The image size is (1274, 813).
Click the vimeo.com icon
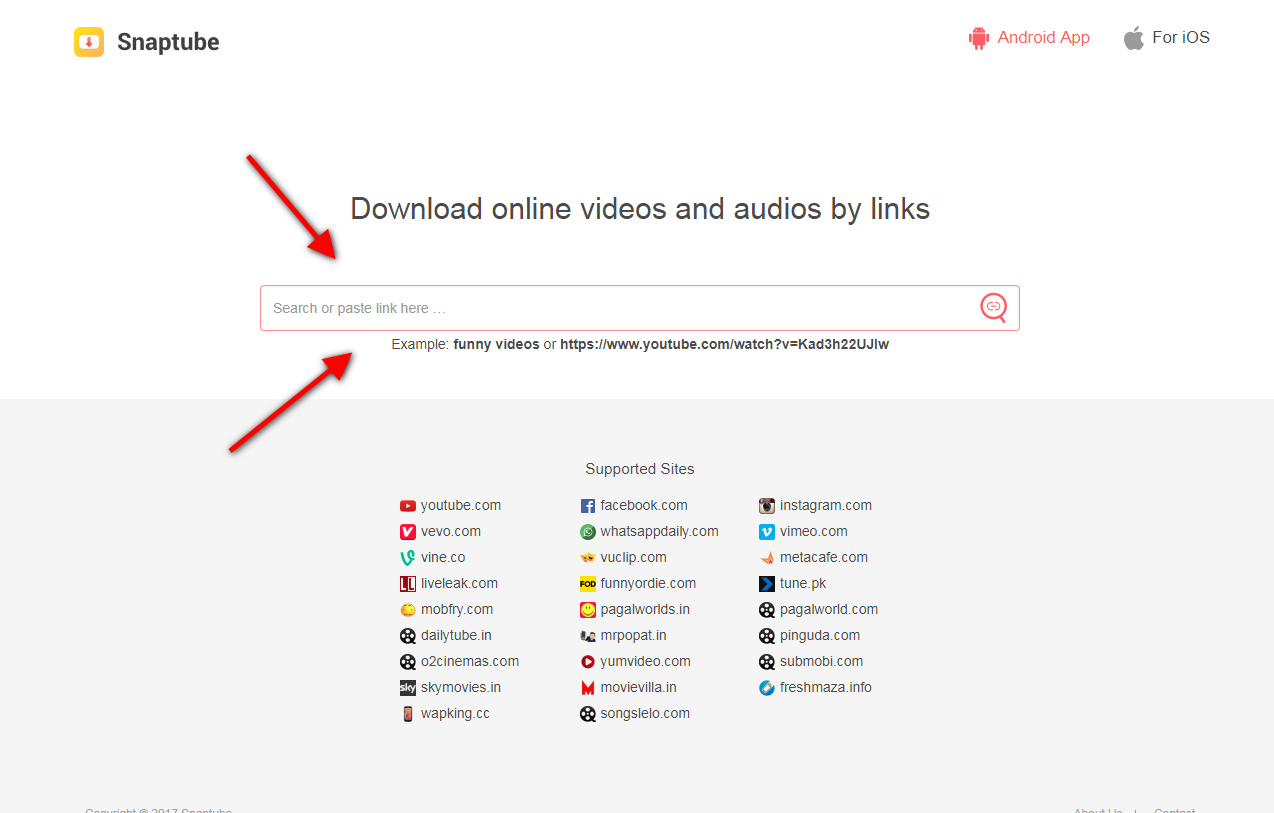[x=767, y=532]
